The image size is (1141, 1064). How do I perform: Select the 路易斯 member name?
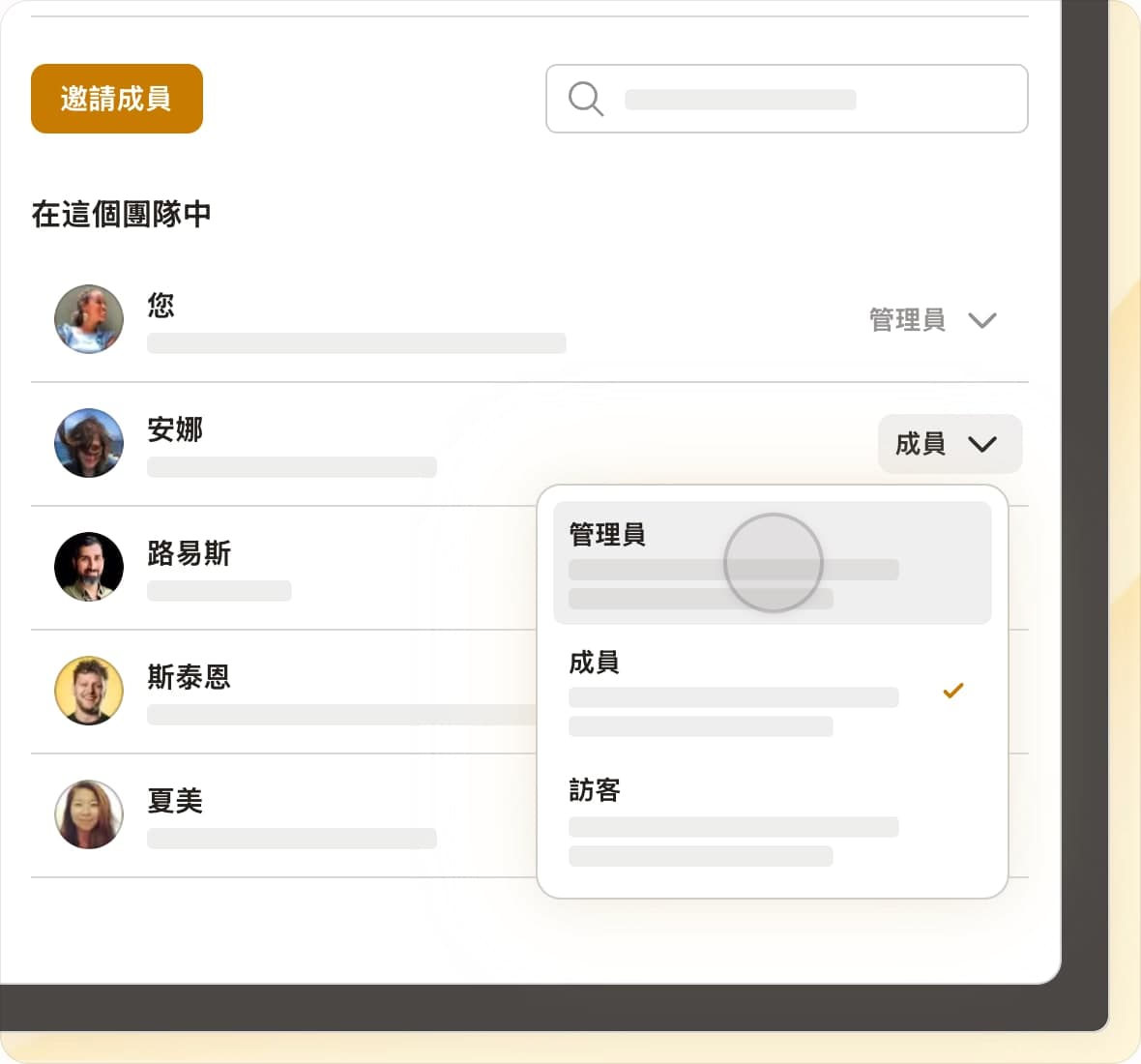tap(189, 553)
